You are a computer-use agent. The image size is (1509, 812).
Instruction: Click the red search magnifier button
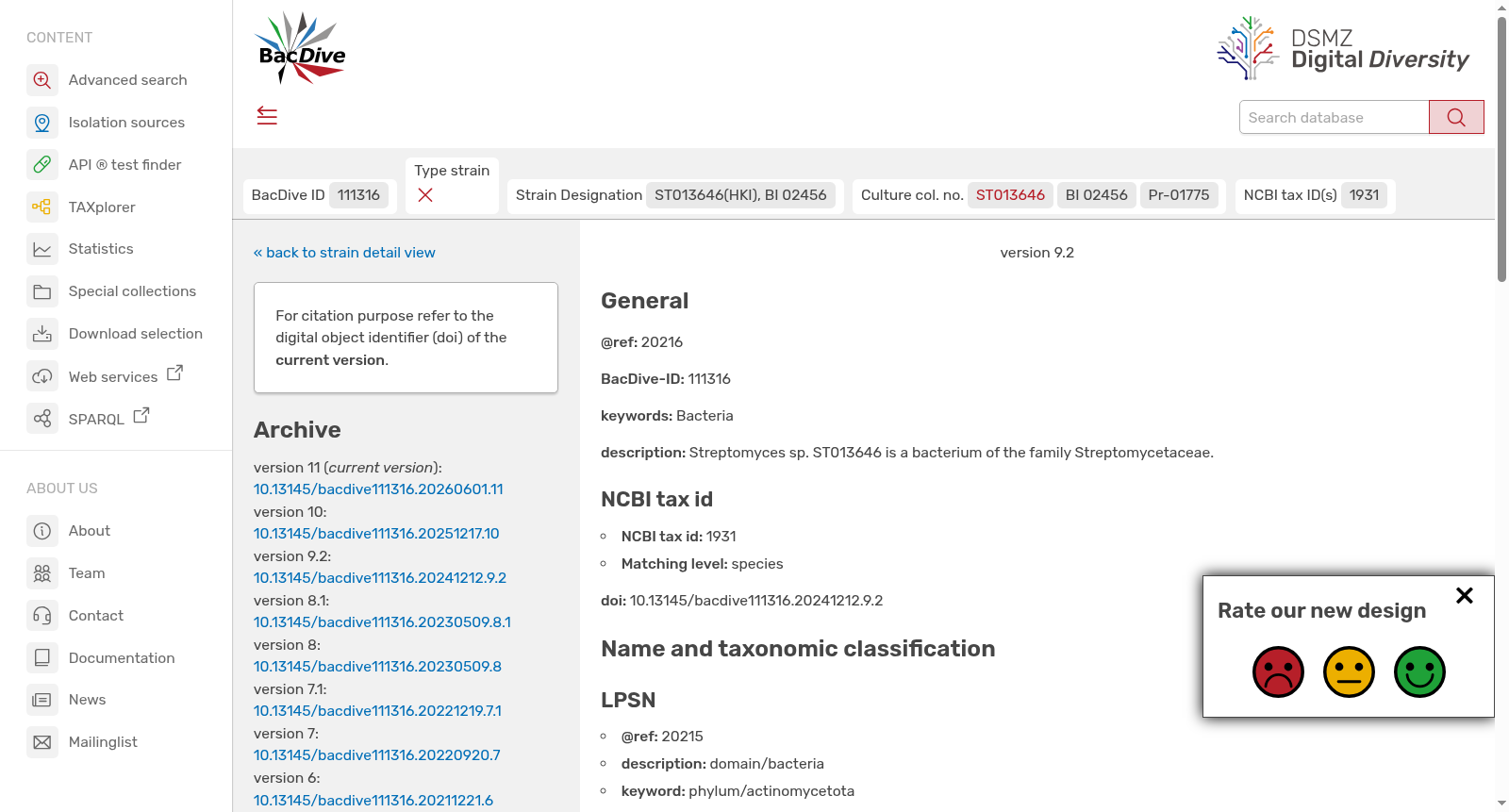tap(1456, 117)
